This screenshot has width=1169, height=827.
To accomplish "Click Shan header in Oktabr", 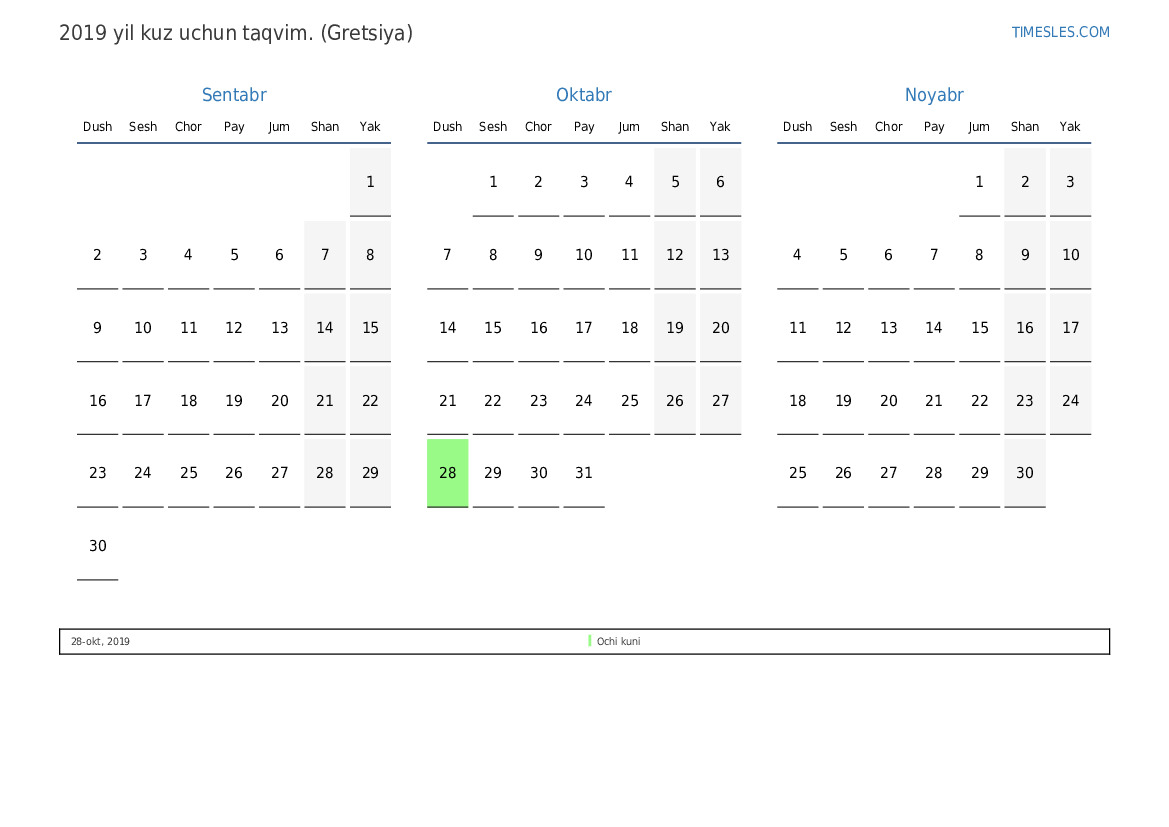I will 675,127.
